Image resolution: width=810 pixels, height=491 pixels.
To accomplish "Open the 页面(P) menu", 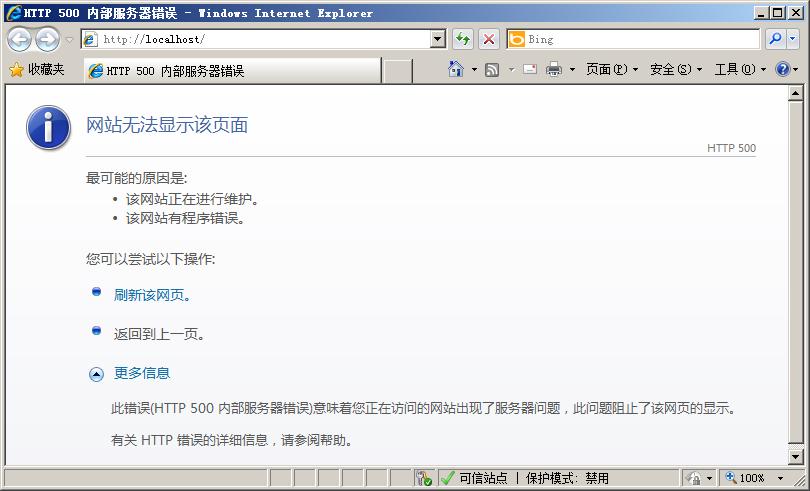I will (612, 69).
